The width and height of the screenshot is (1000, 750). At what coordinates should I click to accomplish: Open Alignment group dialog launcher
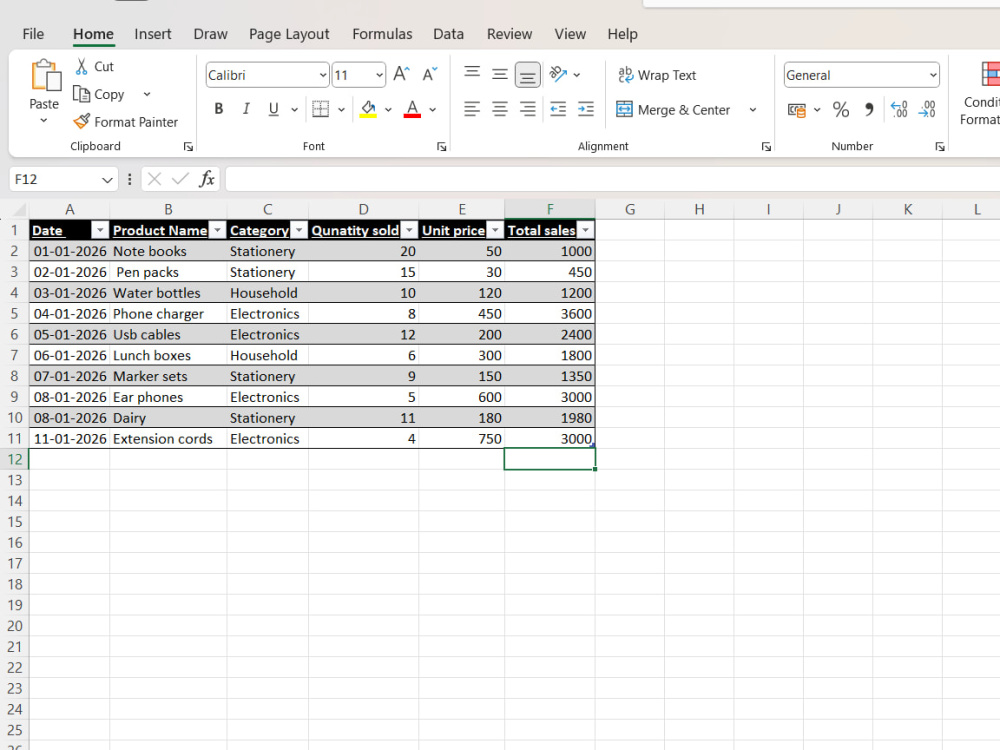pos(766,147)
